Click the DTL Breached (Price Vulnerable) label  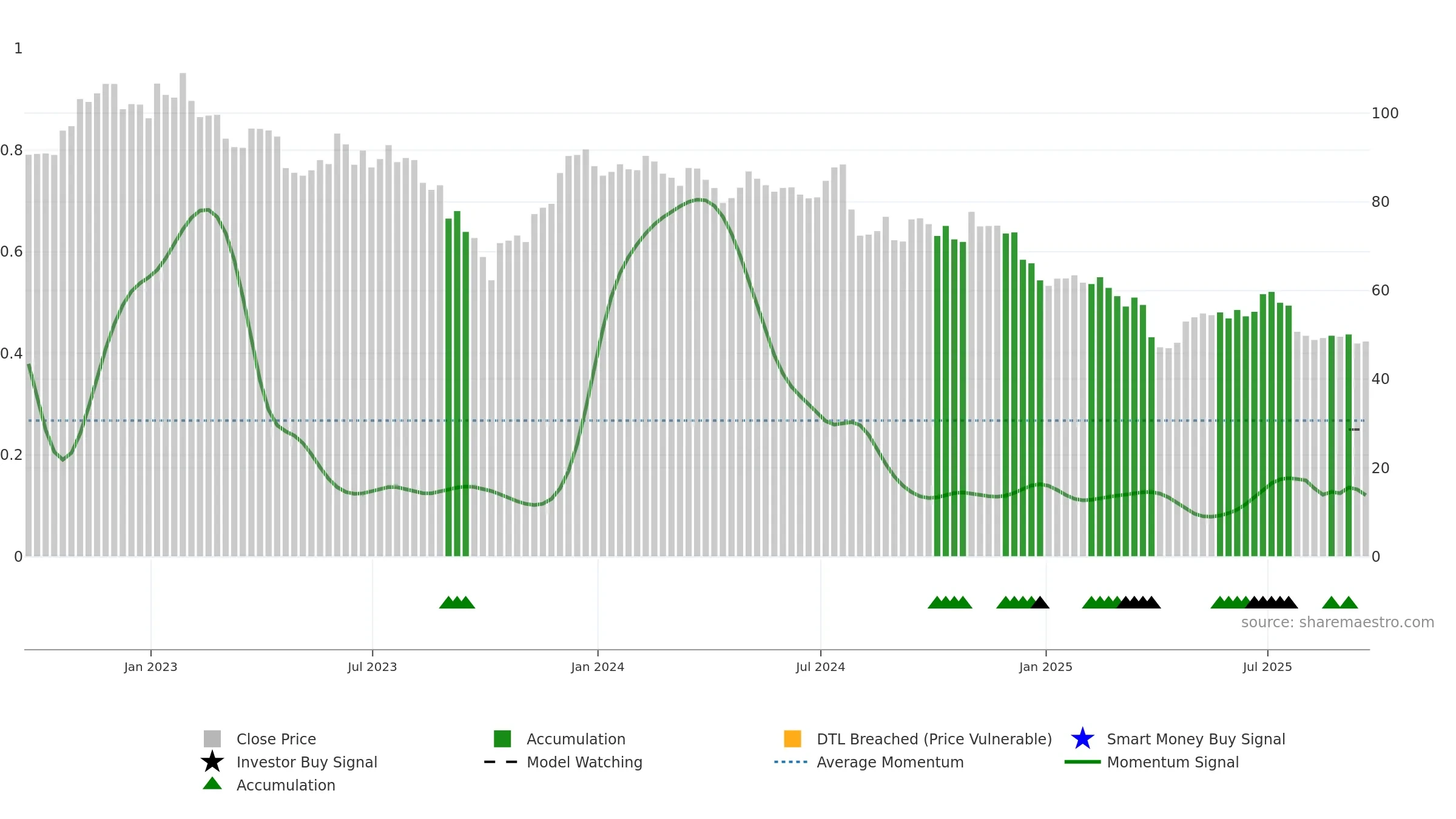[934, 739]
